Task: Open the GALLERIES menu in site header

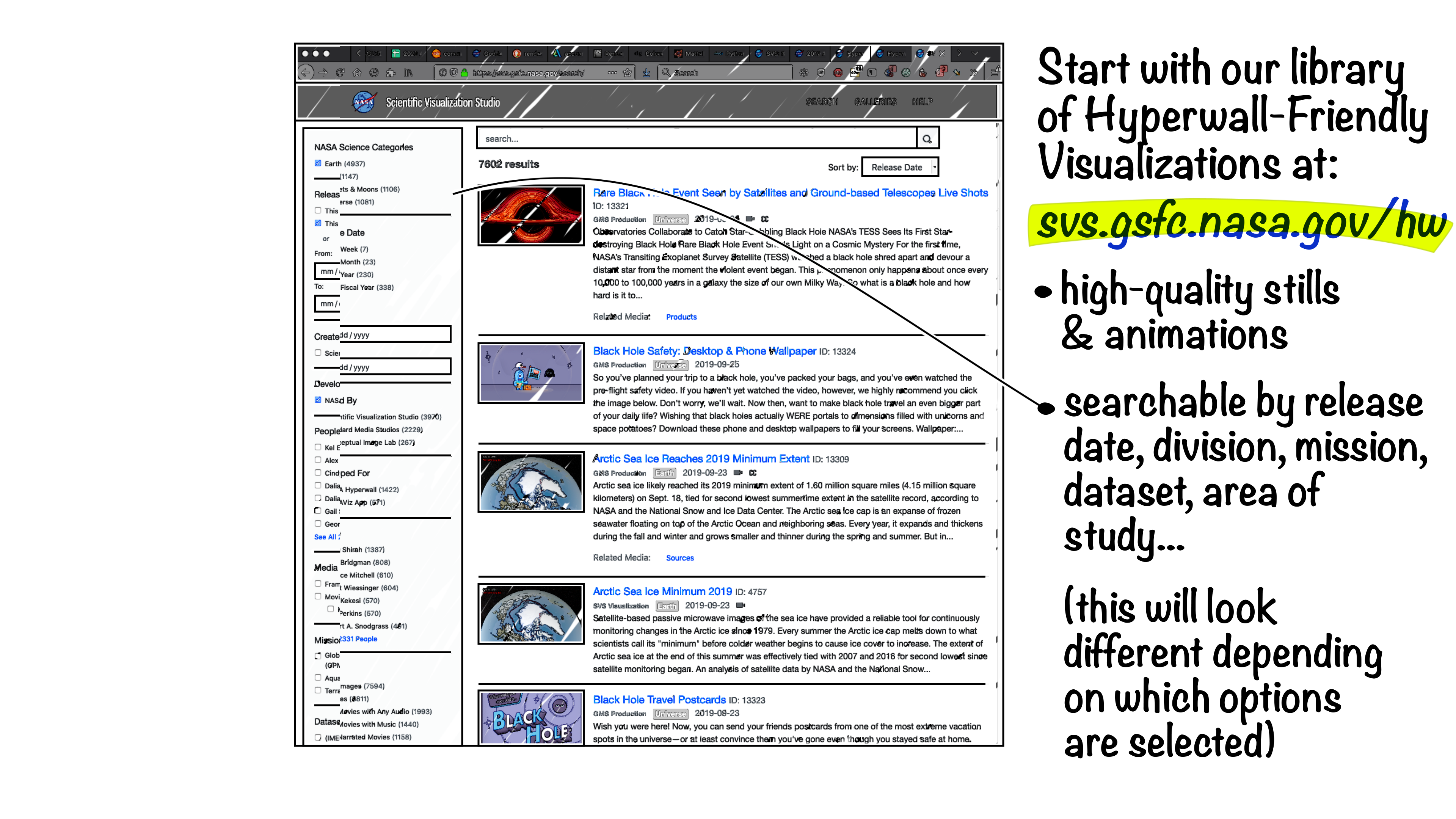Action: tap(875, 102)
